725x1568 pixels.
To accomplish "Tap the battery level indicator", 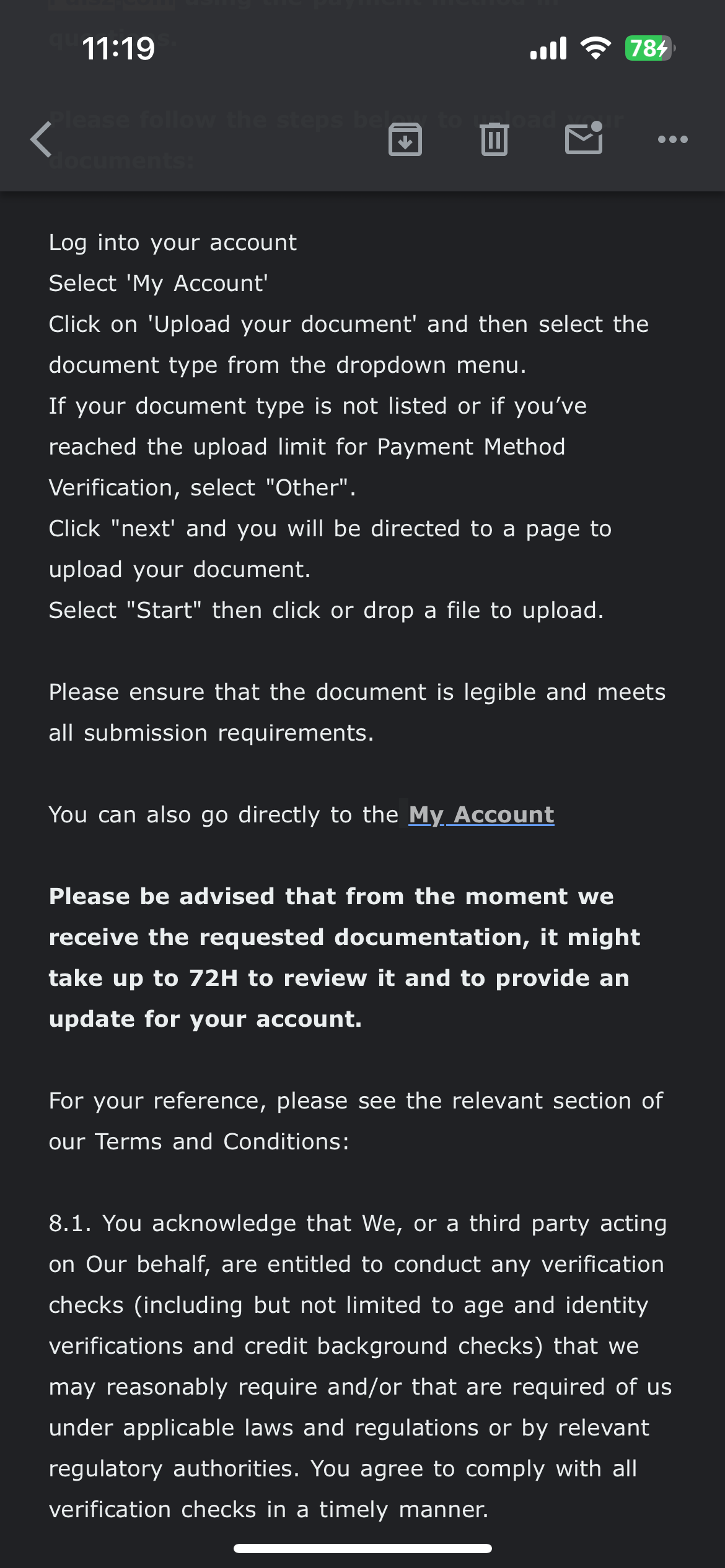I will tap(649, 48).
